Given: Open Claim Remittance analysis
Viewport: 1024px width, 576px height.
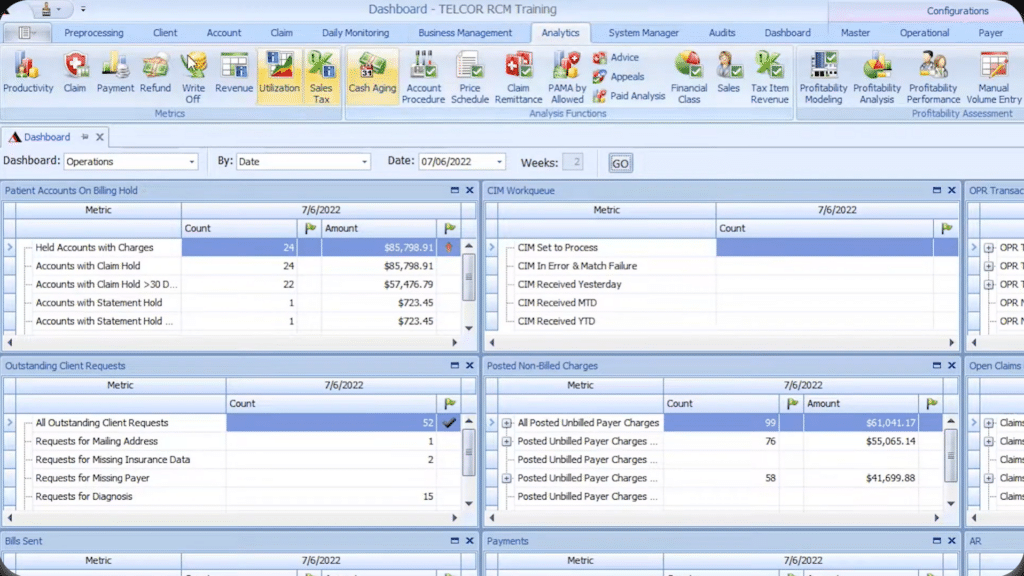Looking at the screenshot, I should click(519, 77).
